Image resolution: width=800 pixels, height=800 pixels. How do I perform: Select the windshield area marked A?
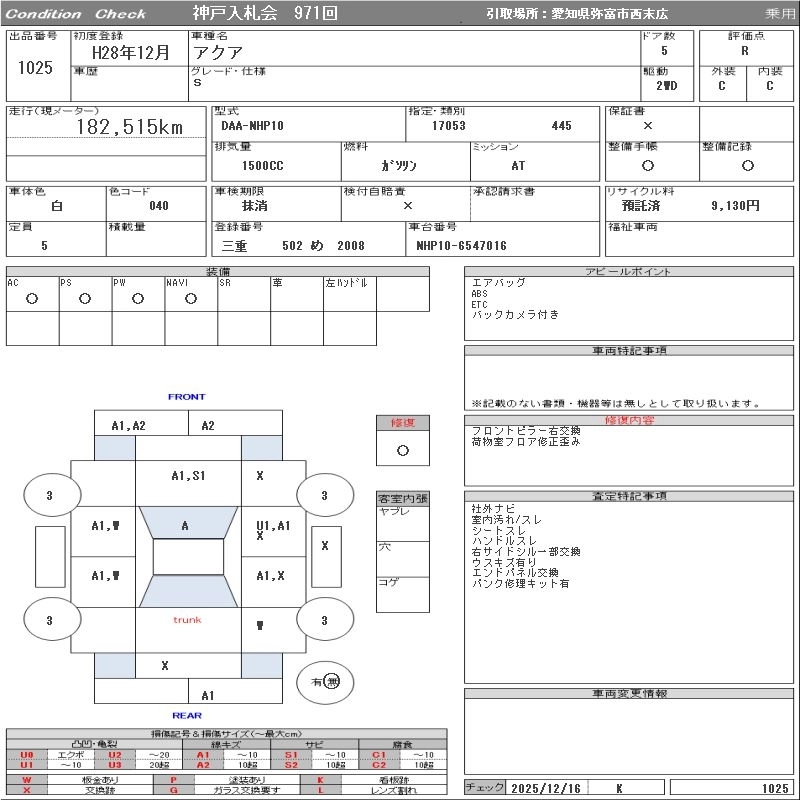coord(185,525)
